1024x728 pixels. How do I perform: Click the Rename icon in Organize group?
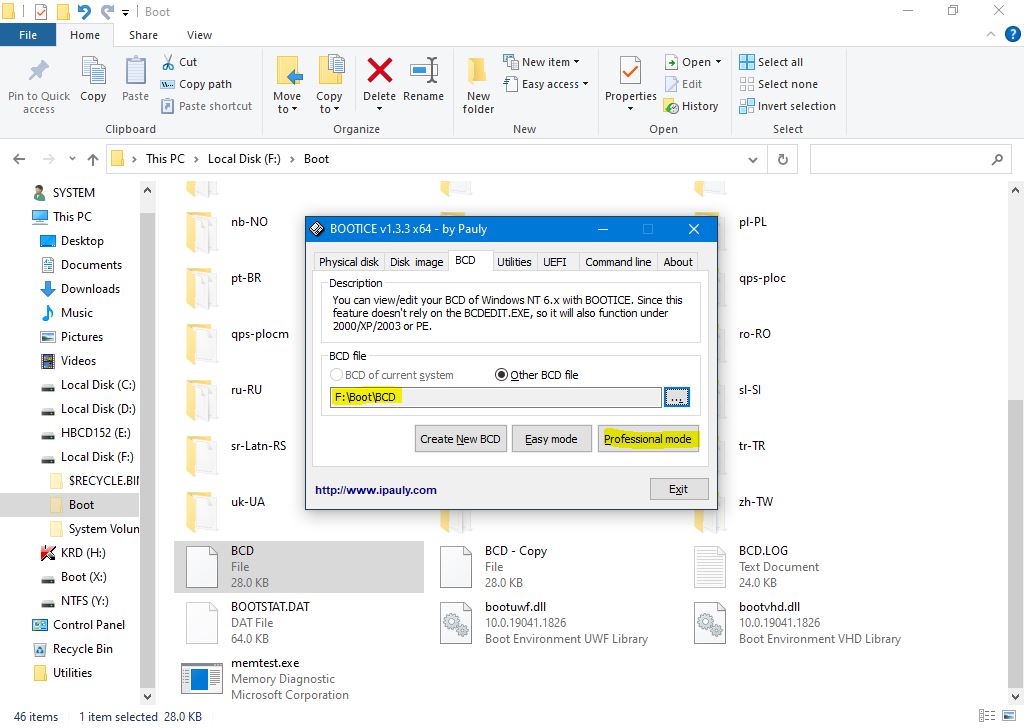click(x=423, y=72)
